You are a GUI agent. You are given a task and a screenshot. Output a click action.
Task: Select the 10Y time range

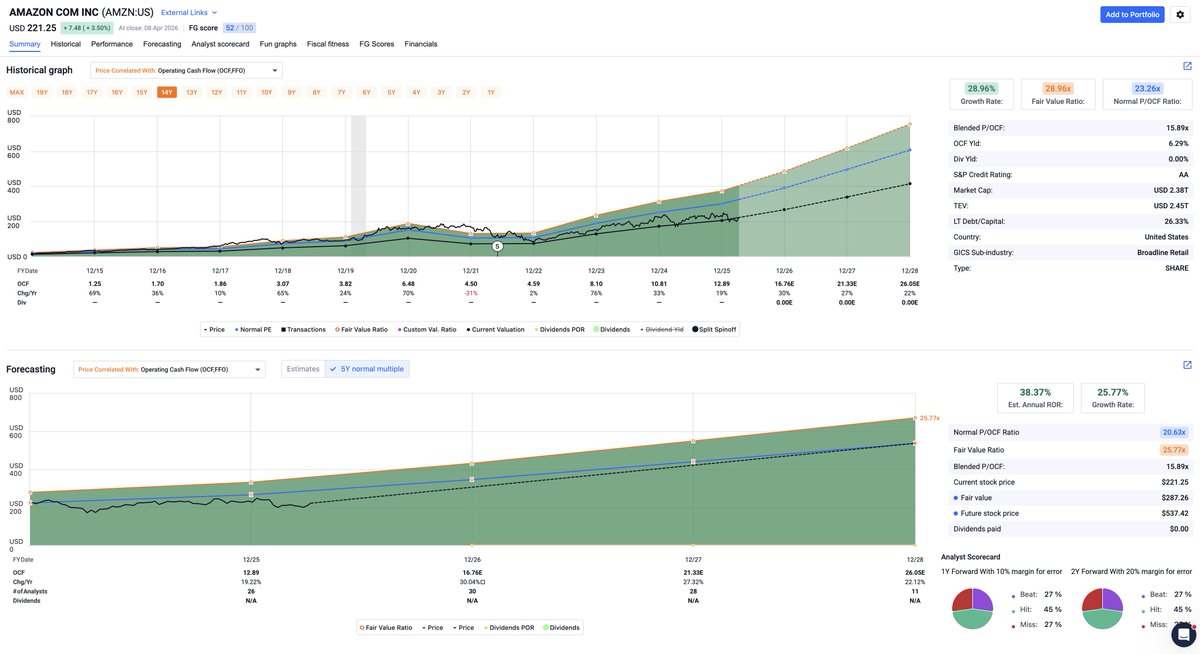267,92
